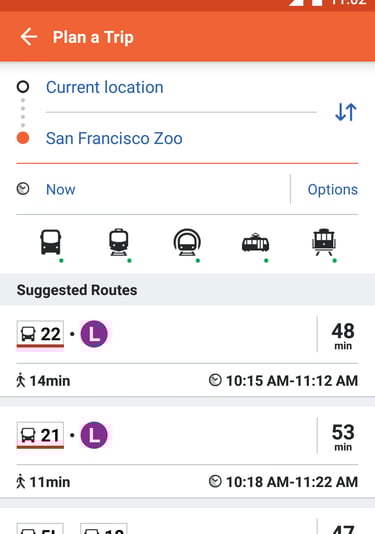375x534 pixels.
Task: Toggle the subway tunnel mode filter
Action: (x=187, y=242)
